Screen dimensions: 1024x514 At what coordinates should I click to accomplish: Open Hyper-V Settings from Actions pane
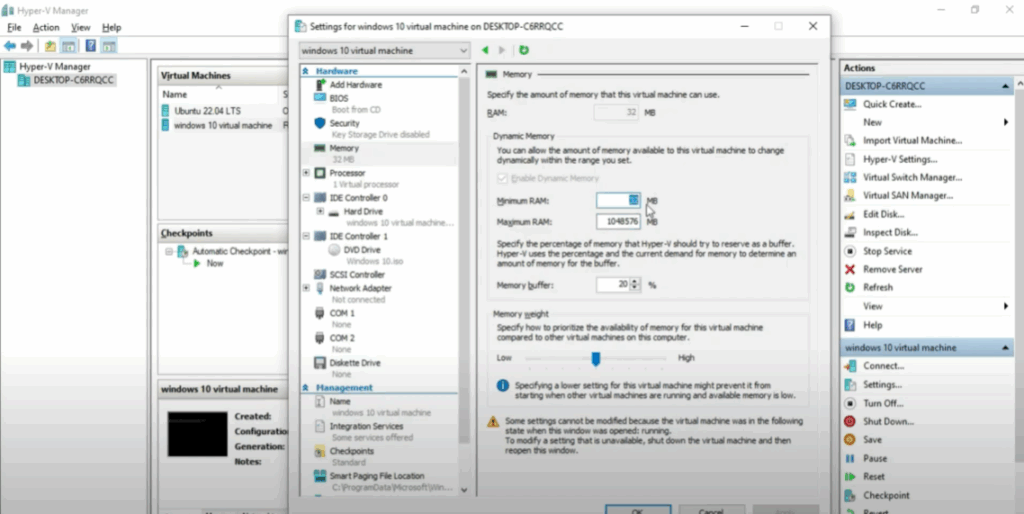click(x=900, y=159)
